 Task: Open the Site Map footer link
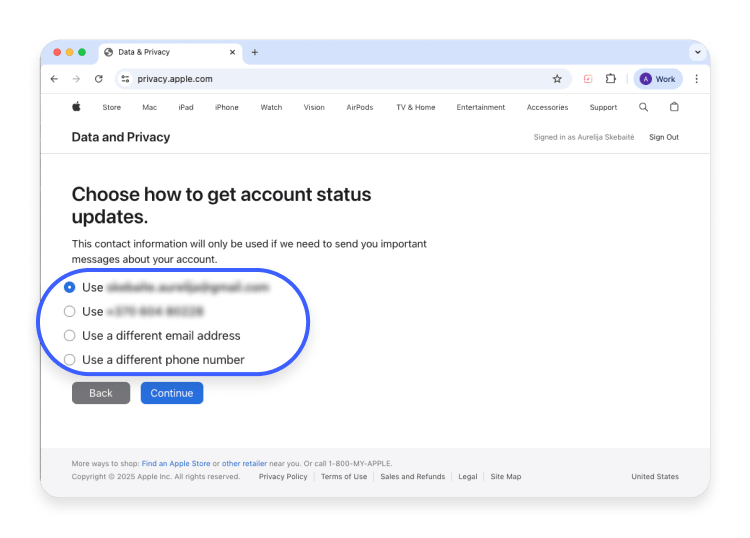506,477
